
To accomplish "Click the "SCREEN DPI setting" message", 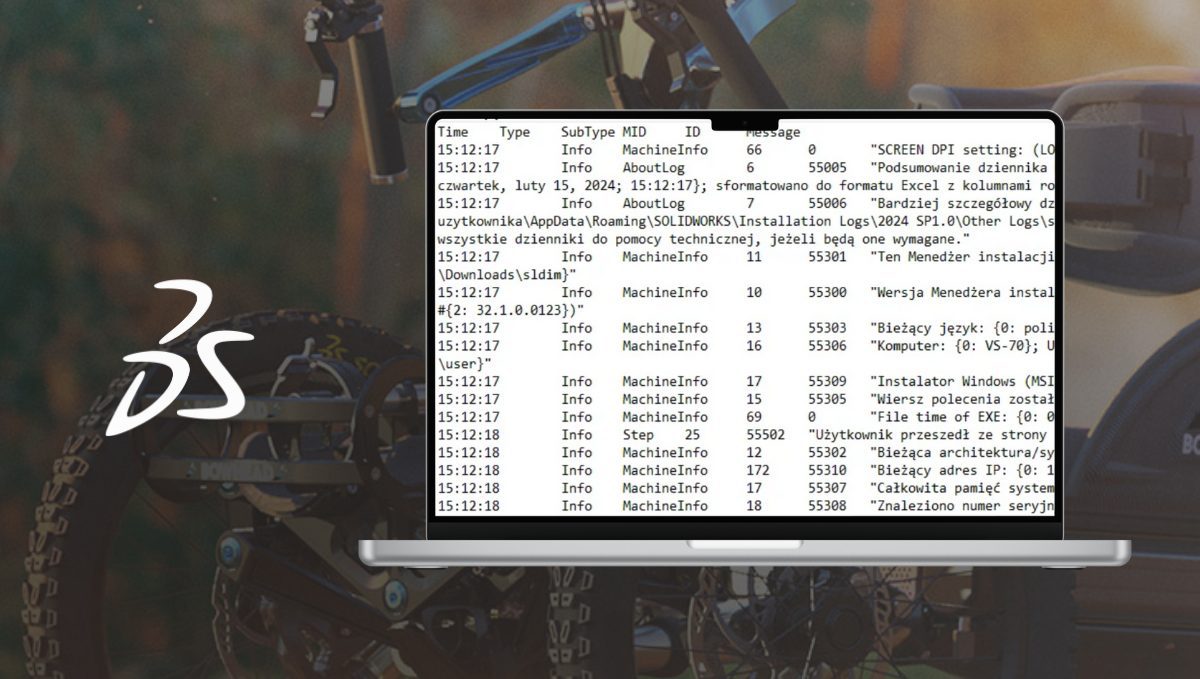I will [x=962, y=150].
